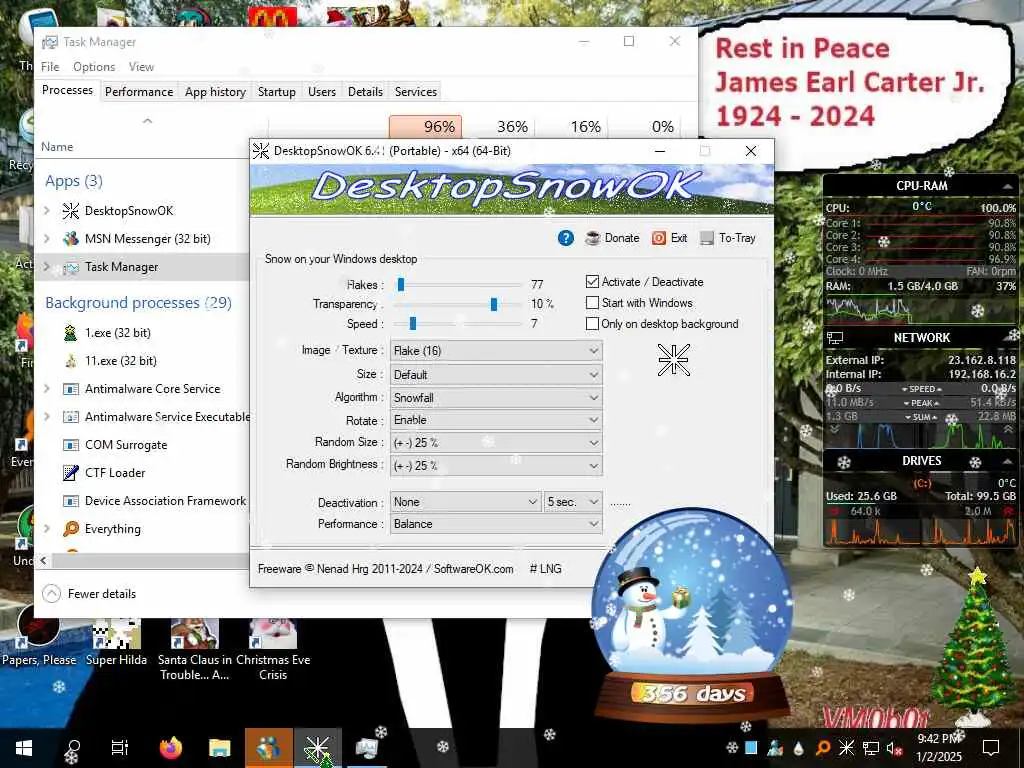Image resolution: width=1024 pixels, height=768 pixels.
Task: Switch to the Details tab
Action: (x=365, y=92)
